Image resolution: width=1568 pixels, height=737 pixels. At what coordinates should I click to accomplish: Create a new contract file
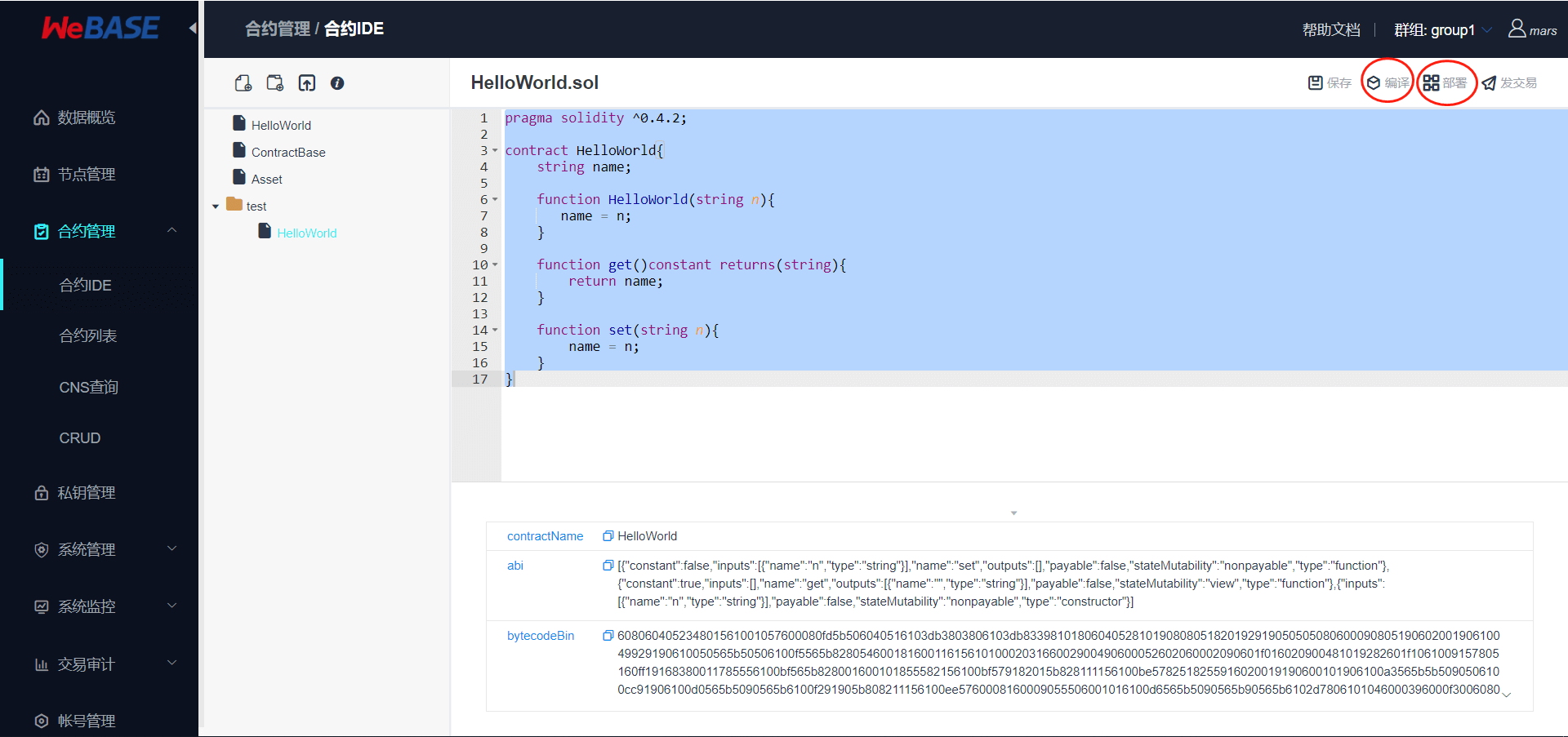[243, 82]
